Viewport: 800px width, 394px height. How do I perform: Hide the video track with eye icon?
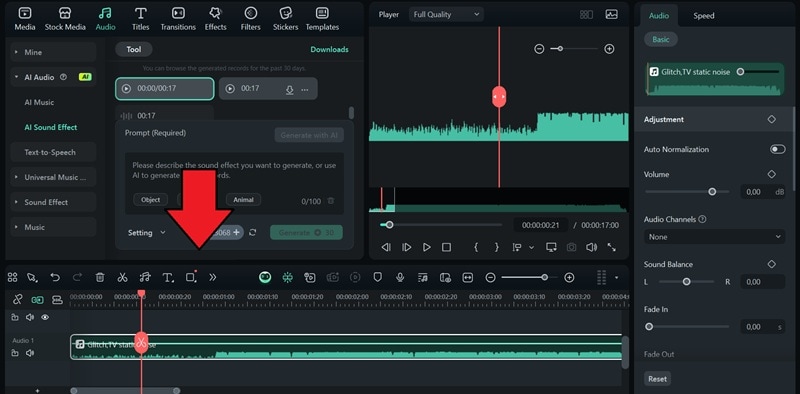point(45,317)
